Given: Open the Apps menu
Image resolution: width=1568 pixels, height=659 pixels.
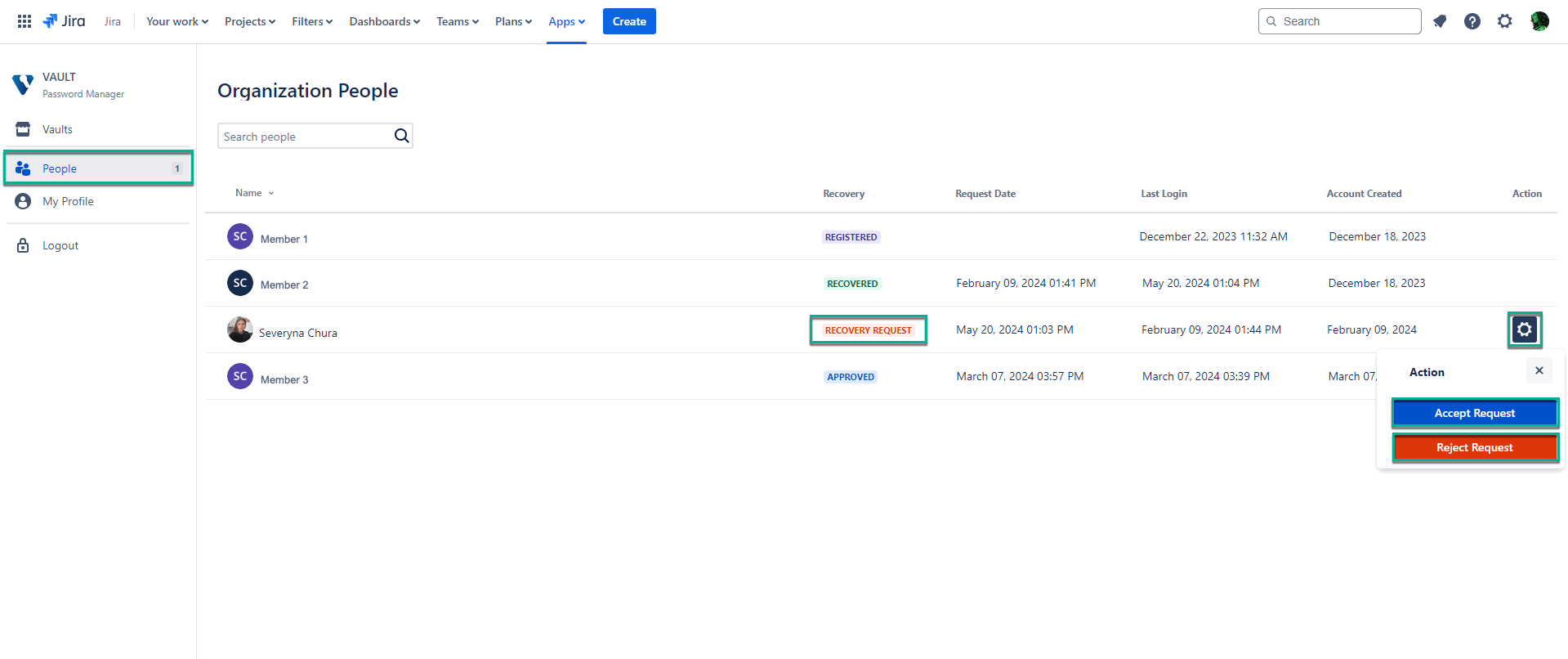Looking at the screenshot, I should [566, 21].
